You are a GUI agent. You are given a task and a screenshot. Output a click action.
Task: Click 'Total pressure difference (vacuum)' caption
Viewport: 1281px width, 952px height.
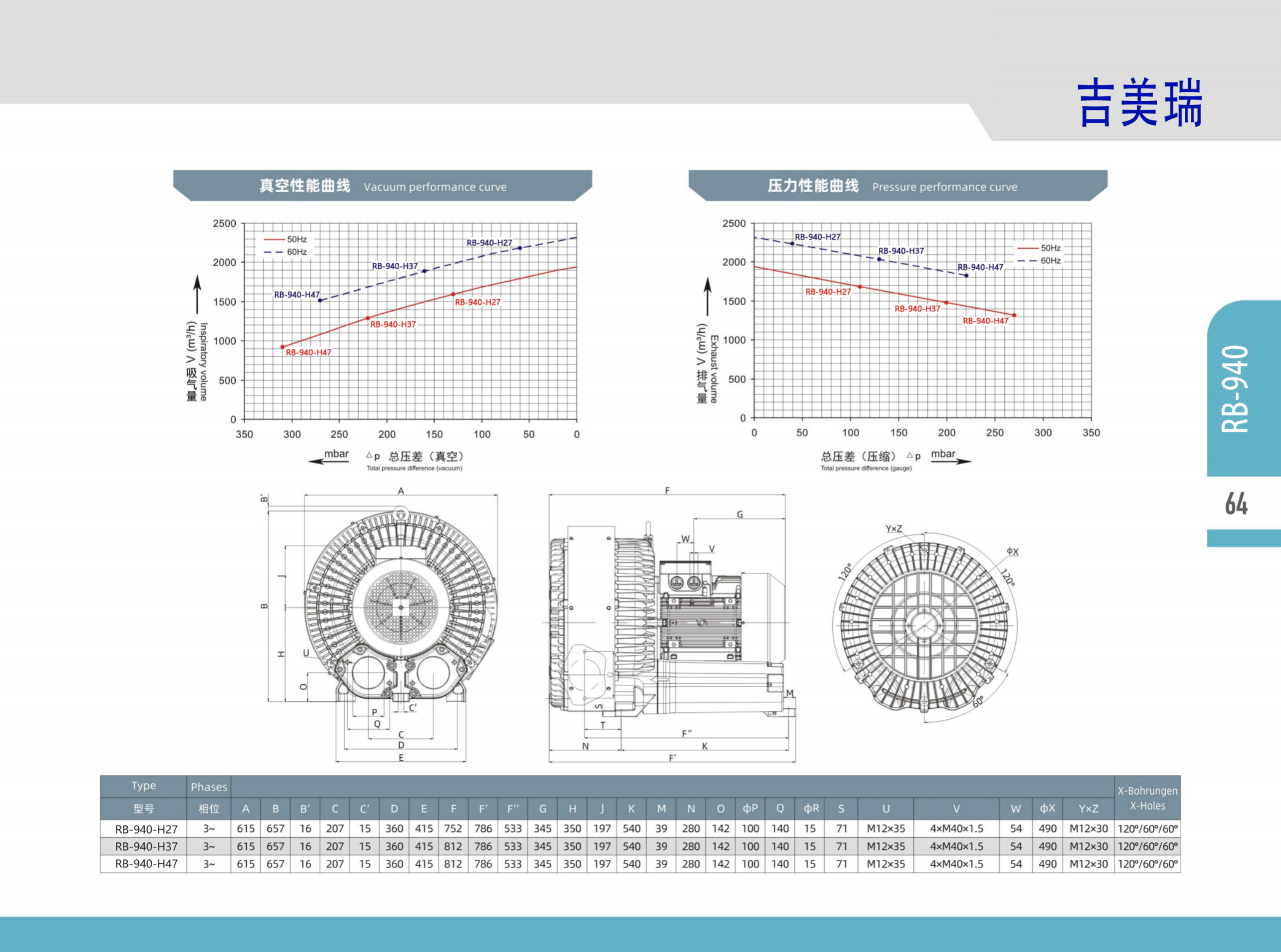[414, 468]
